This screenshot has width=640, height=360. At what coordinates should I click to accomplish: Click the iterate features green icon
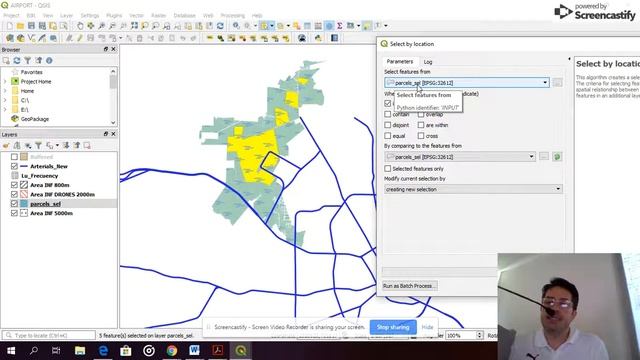point(557,157)
